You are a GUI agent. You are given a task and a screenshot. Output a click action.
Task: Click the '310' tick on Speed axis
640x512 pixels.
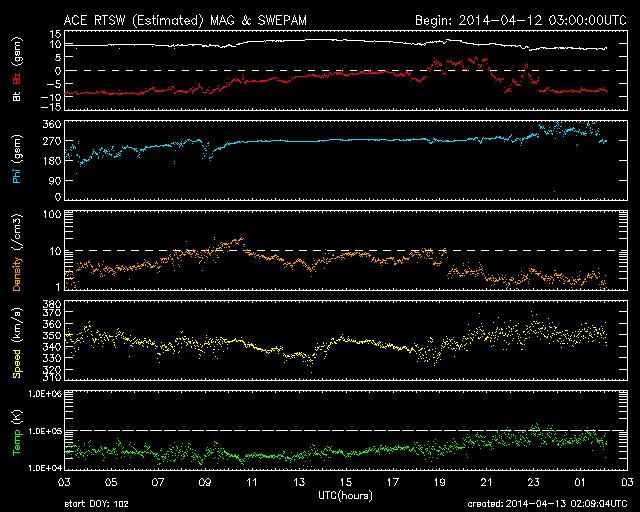coord(52,378)
